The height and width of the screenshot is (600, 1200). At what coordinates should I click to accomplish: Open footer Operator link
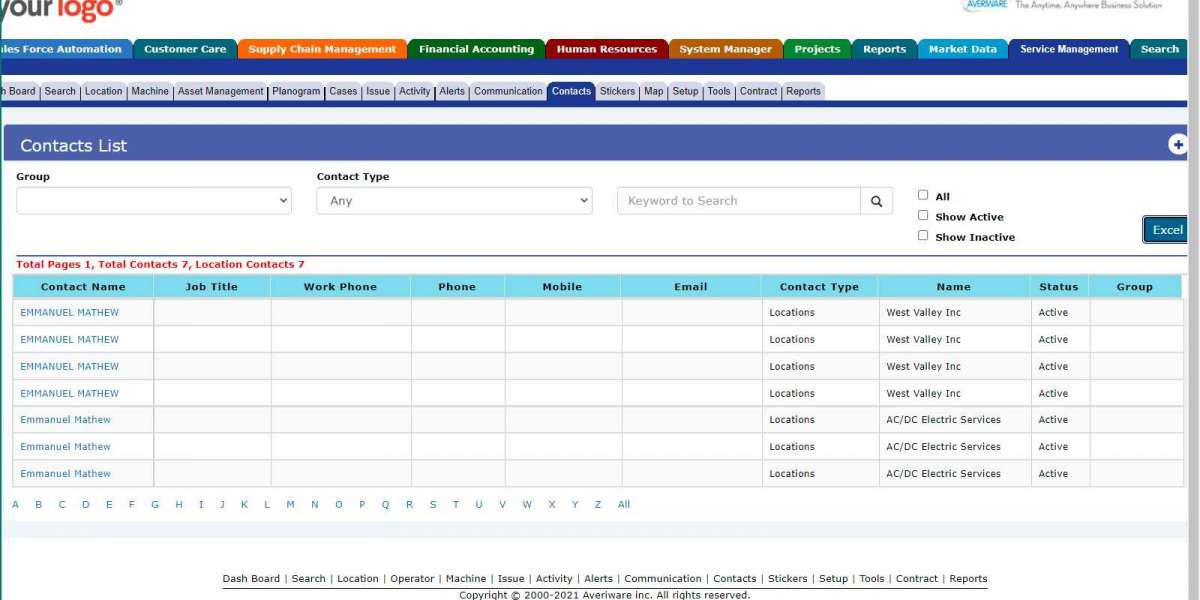pos(412,579)
